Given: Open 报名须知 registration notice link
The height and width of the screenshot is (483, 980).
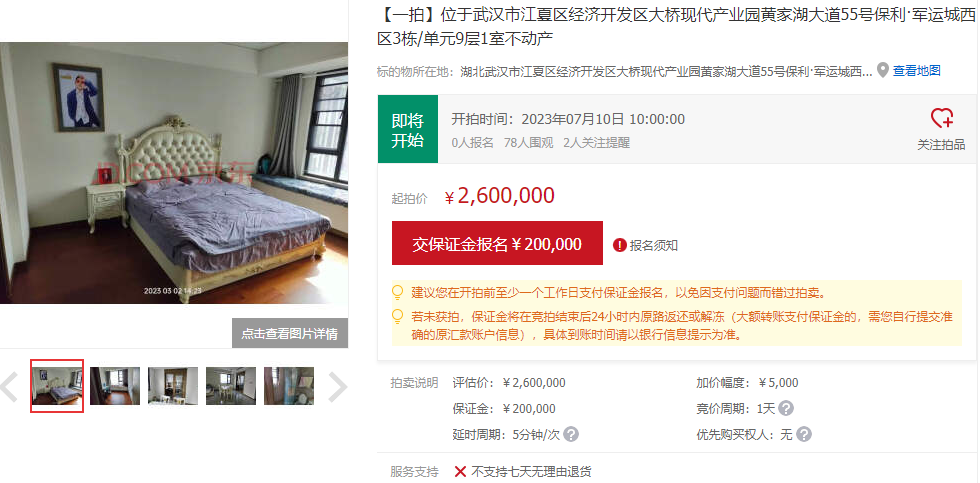Looking at the screenshot, I should click(654, 246).
